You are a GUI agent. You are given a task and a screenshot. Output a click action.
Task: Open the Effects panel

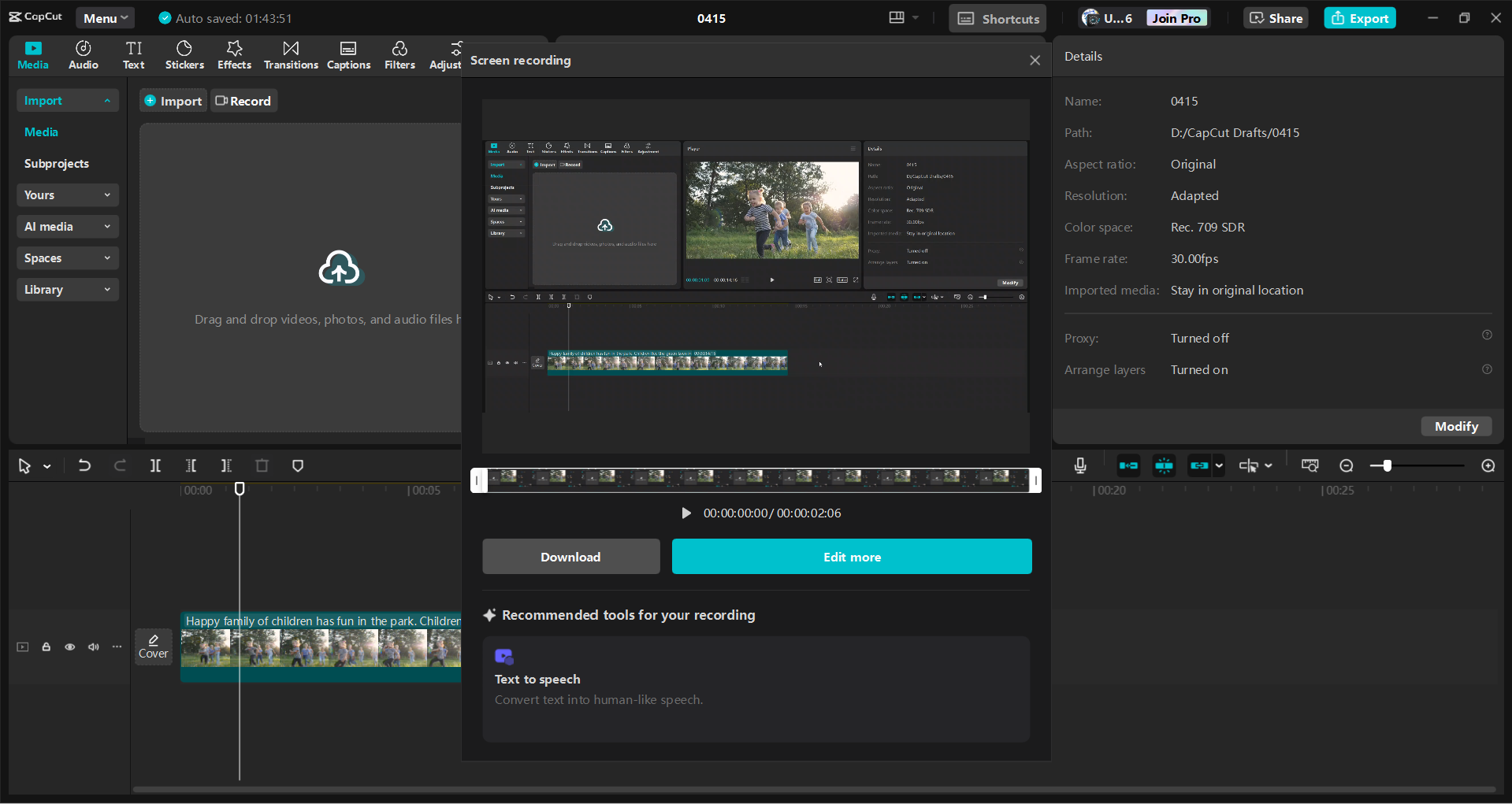point(234,55)
